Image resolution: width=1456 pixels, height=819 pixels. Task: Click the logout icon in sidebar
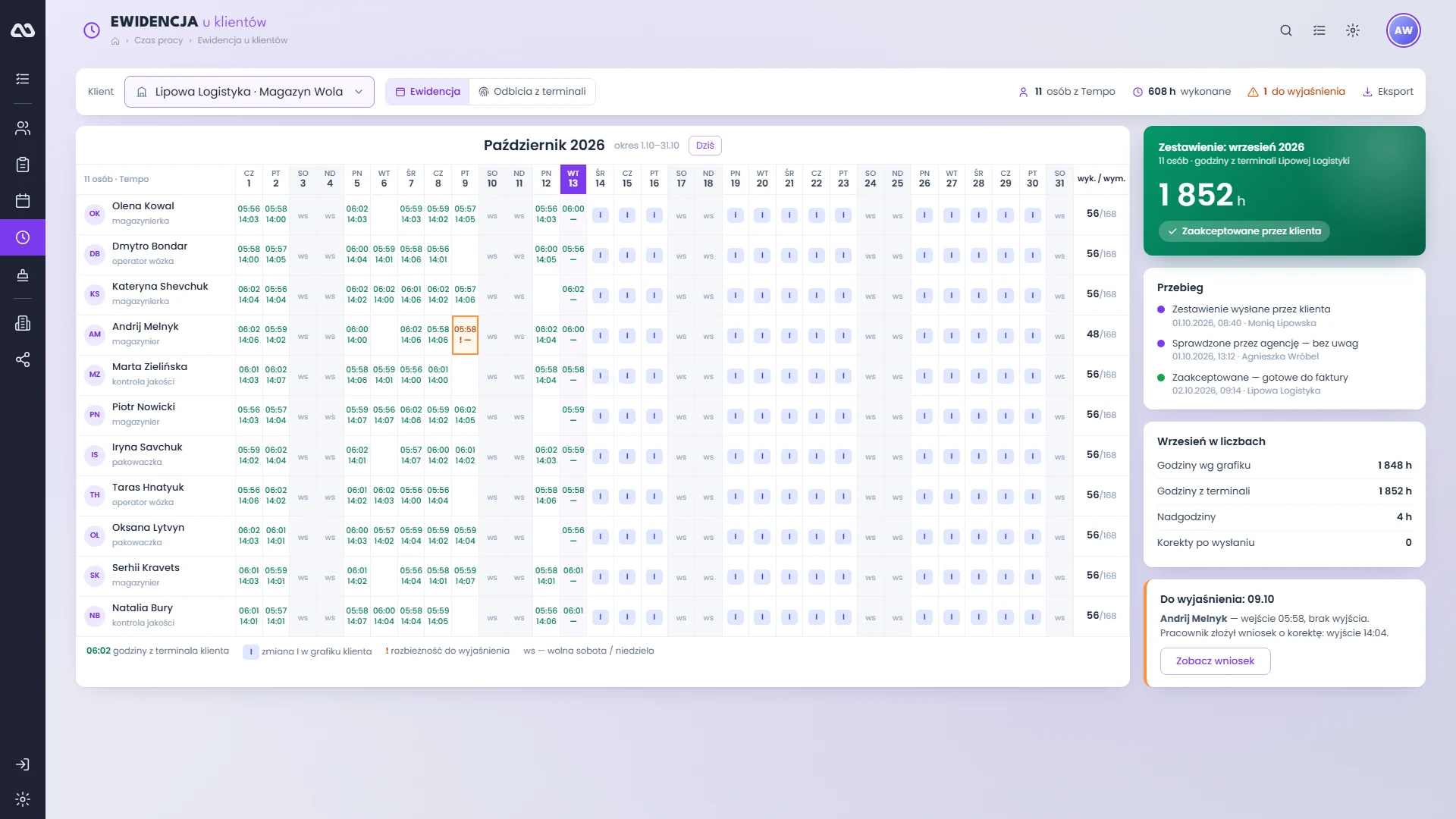point(23,764)
